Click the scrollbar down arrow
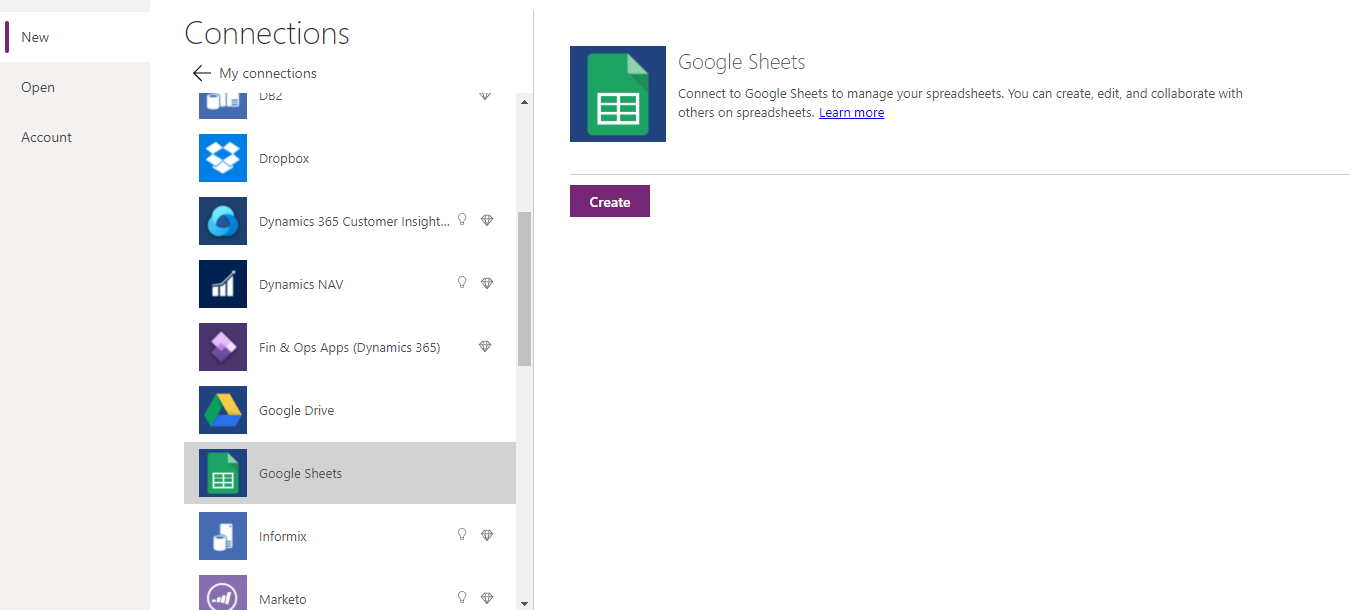This screenshot has height=610, width=1360. tap(524, 603)
